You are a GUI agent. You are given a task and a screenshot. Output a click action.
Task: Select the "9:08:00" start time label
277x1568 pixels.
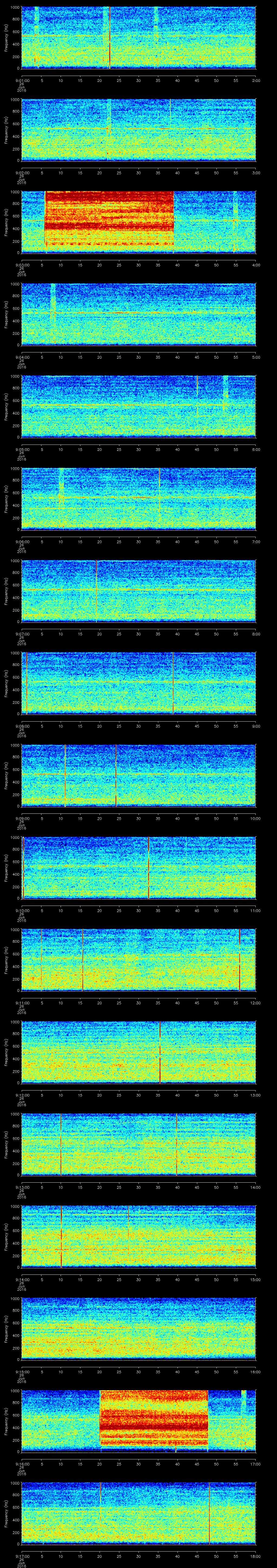[22, 726]
